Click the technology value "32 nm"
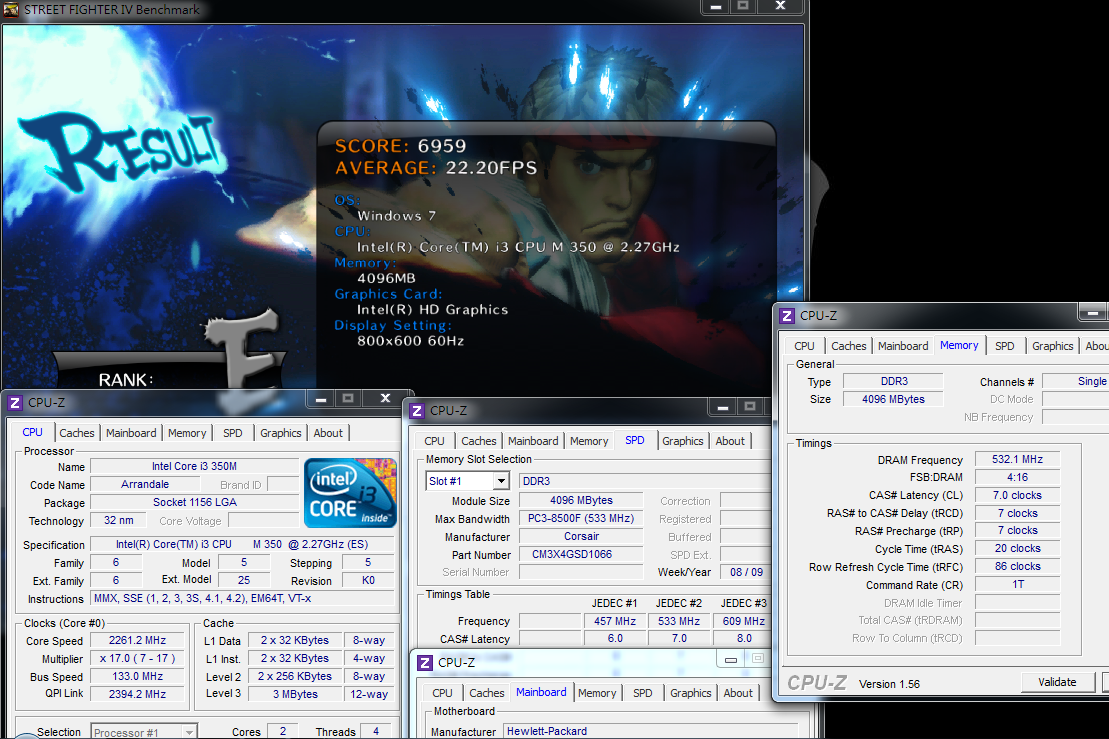This screenshot has height=739, width=1109. click(119, 520)
